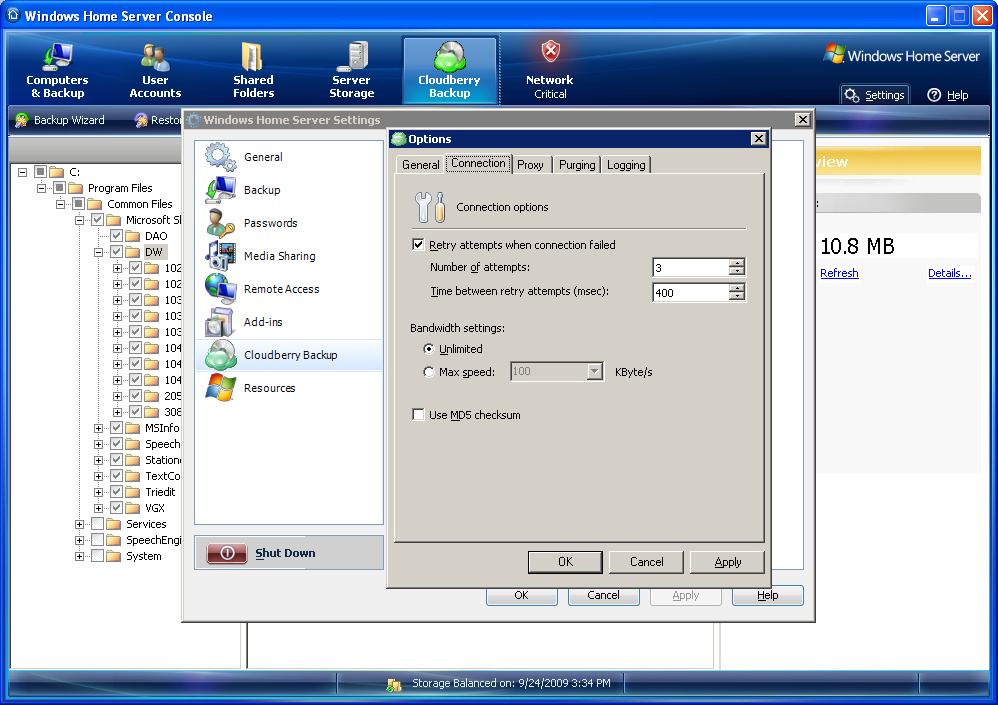
Task: Toggle the Triedit folder checkbox
Action: (116, 492)
